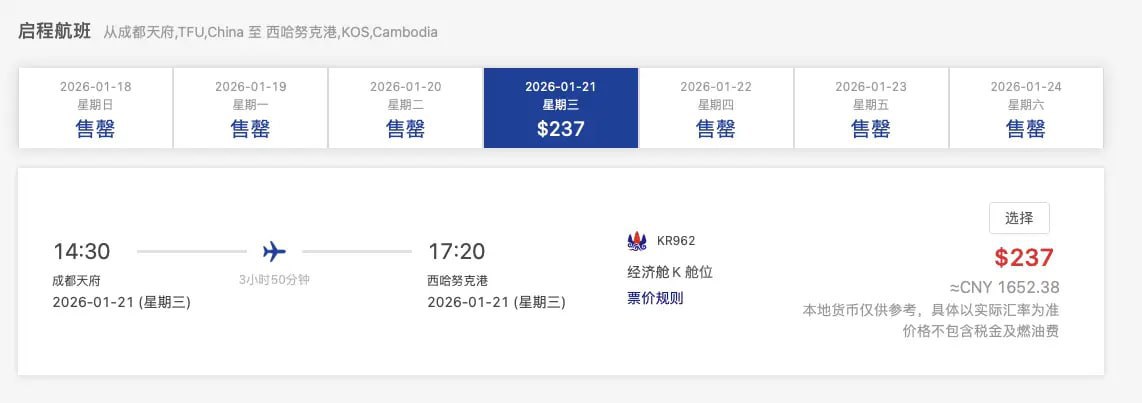Click the airplane icon between flight times
Image resolution: width=1142 pixels, height=403 pixels.
pos(274,251)
